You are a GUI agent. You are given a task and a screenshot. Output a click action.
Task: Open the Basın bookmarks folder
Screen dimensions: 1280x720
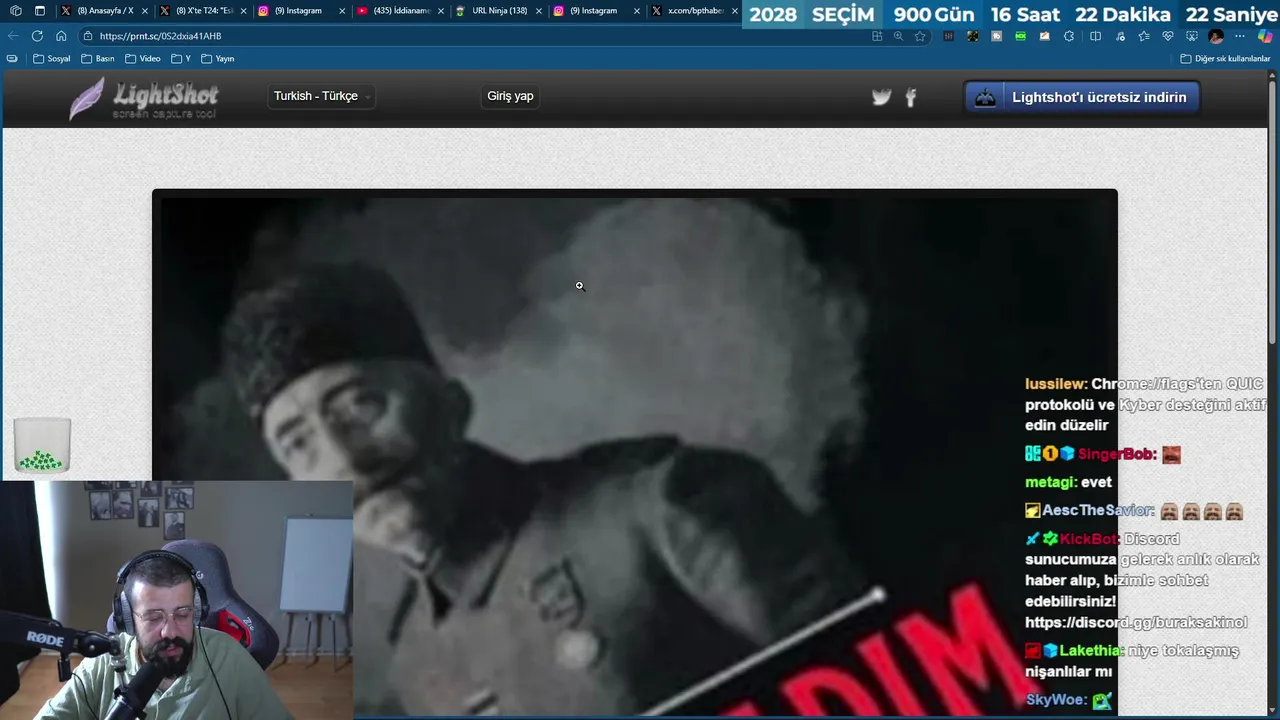pyautogui.click(x=98, y=59)
